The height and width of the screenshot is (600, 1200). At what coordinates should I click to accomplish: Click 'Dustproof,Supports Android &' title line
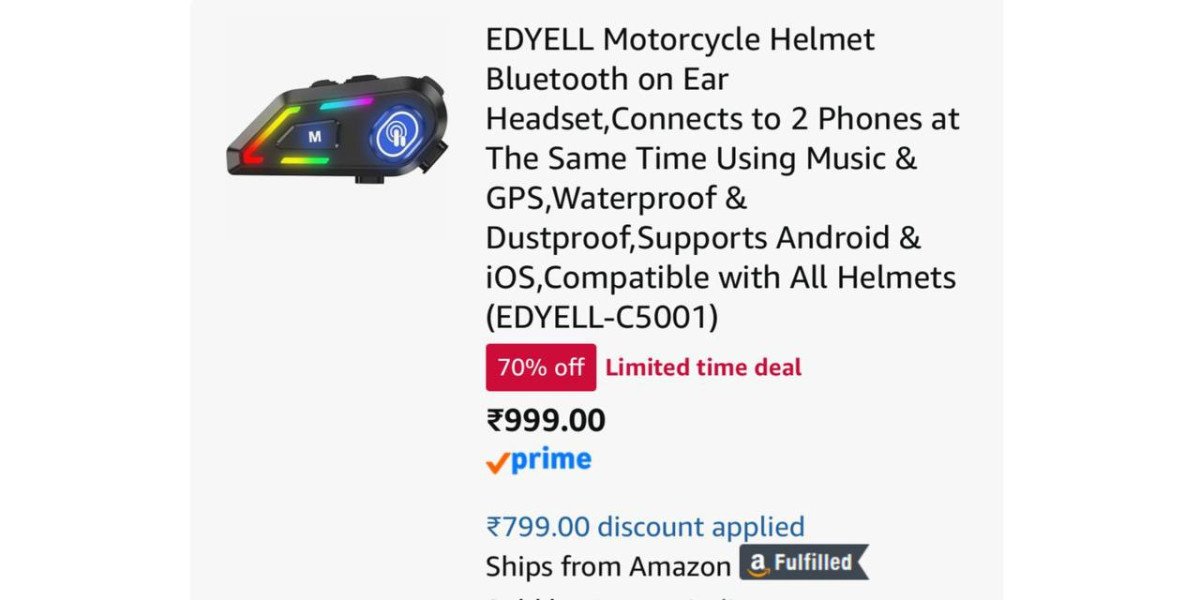coord(703,238)
